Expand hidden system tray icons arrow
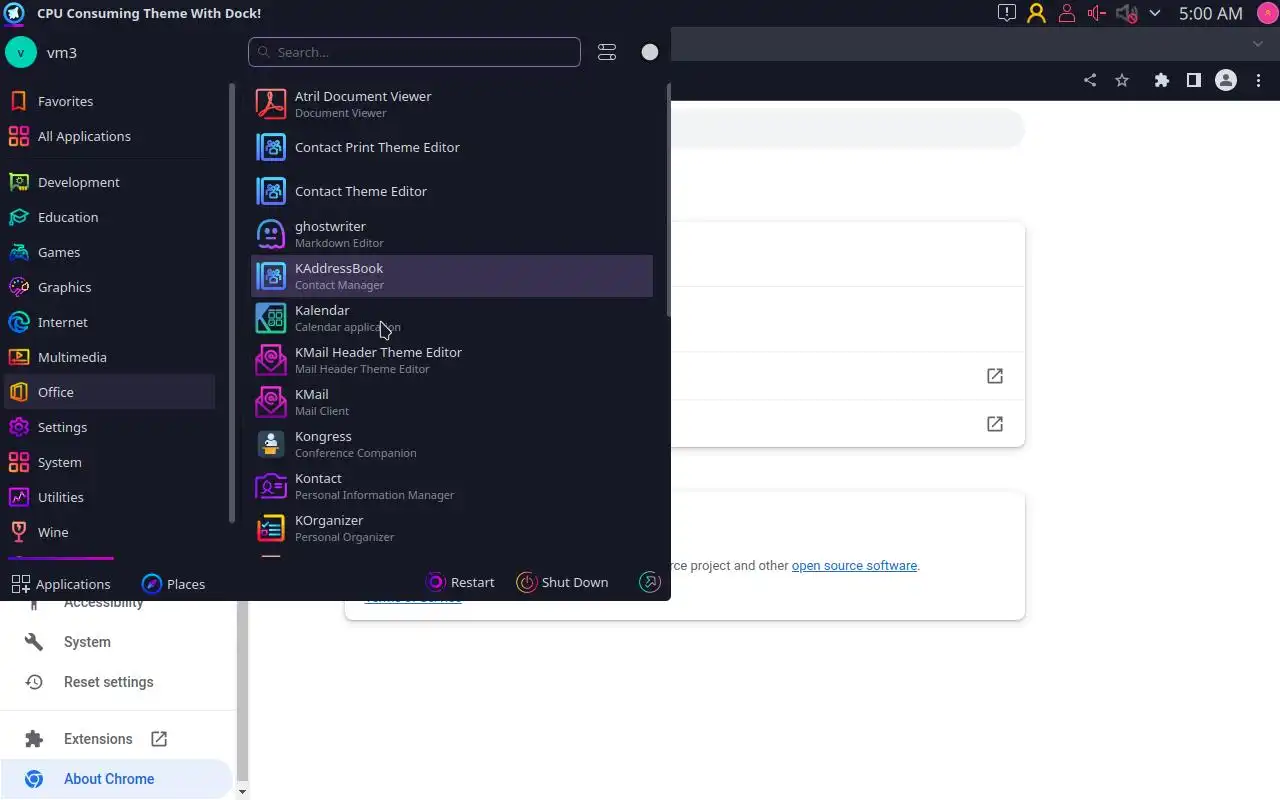The height and width of the screenshot is (800, 1280). (x=1155, y=13)
